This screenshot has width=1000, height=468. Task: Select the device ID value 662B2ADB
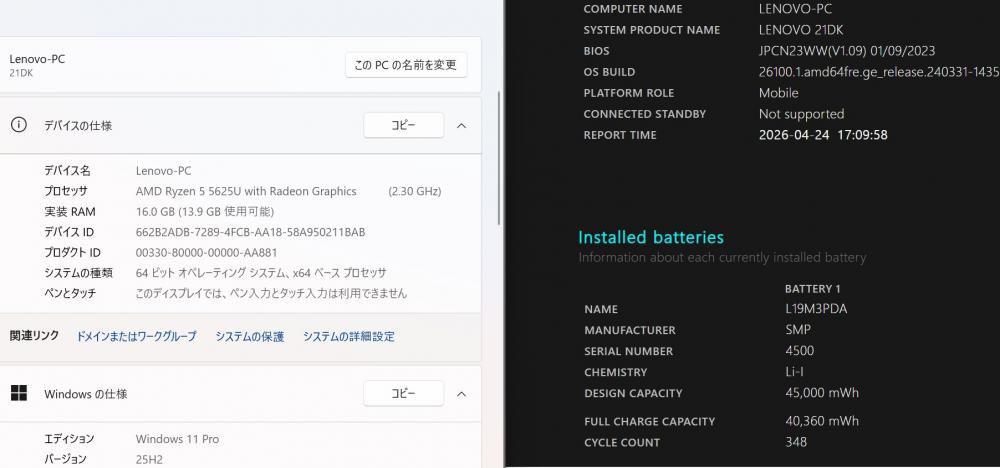[x=251, y=232]
